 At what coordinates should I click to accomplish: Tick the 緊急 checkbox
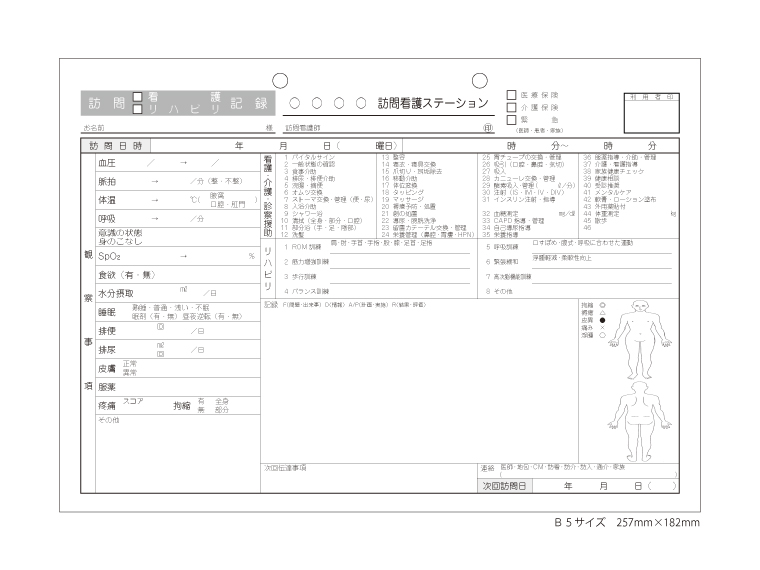coord(512,120)
